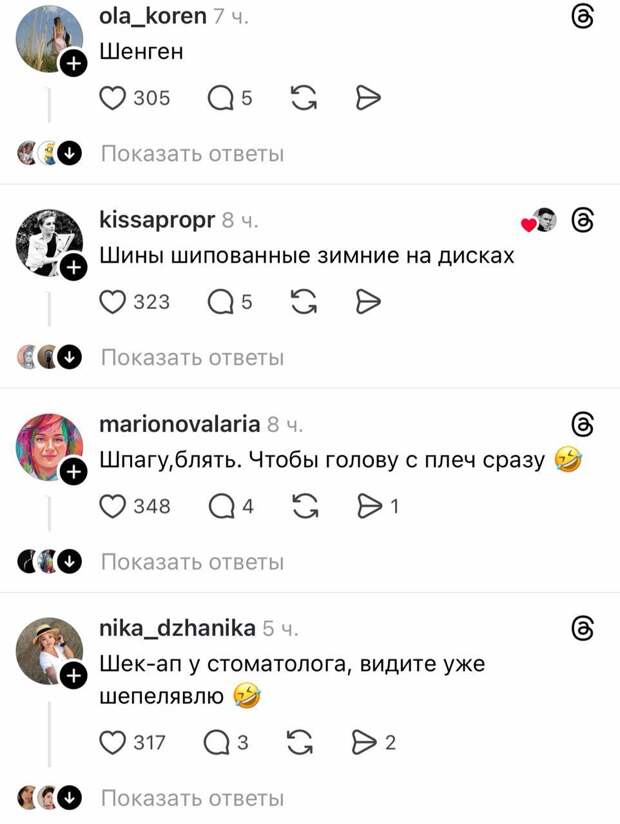Follow ola_koren via avatar plus badge

click(x=74, y=64)
